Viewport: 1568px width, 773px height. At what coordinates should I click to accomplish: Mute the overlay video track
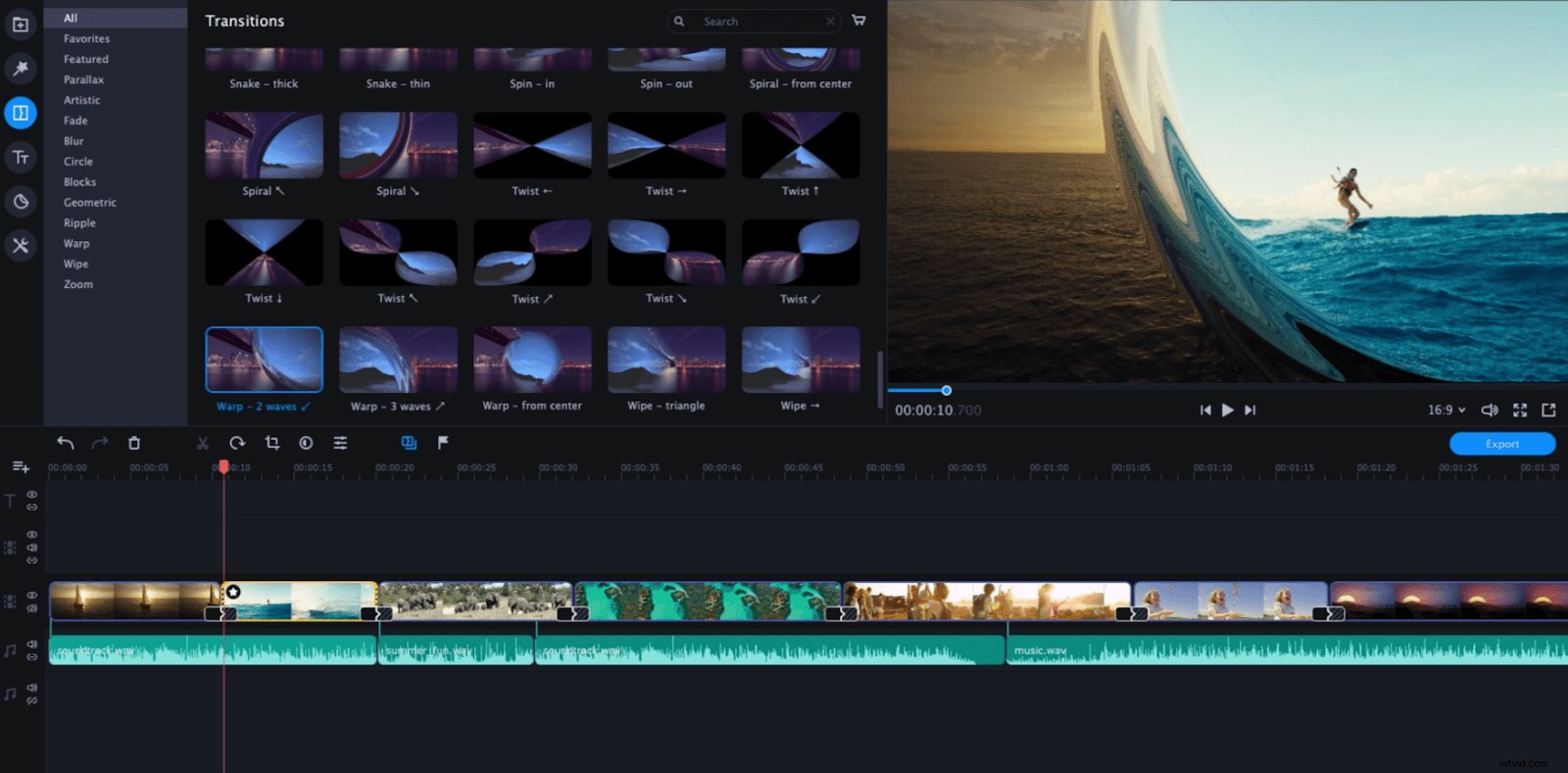point(32,548)
